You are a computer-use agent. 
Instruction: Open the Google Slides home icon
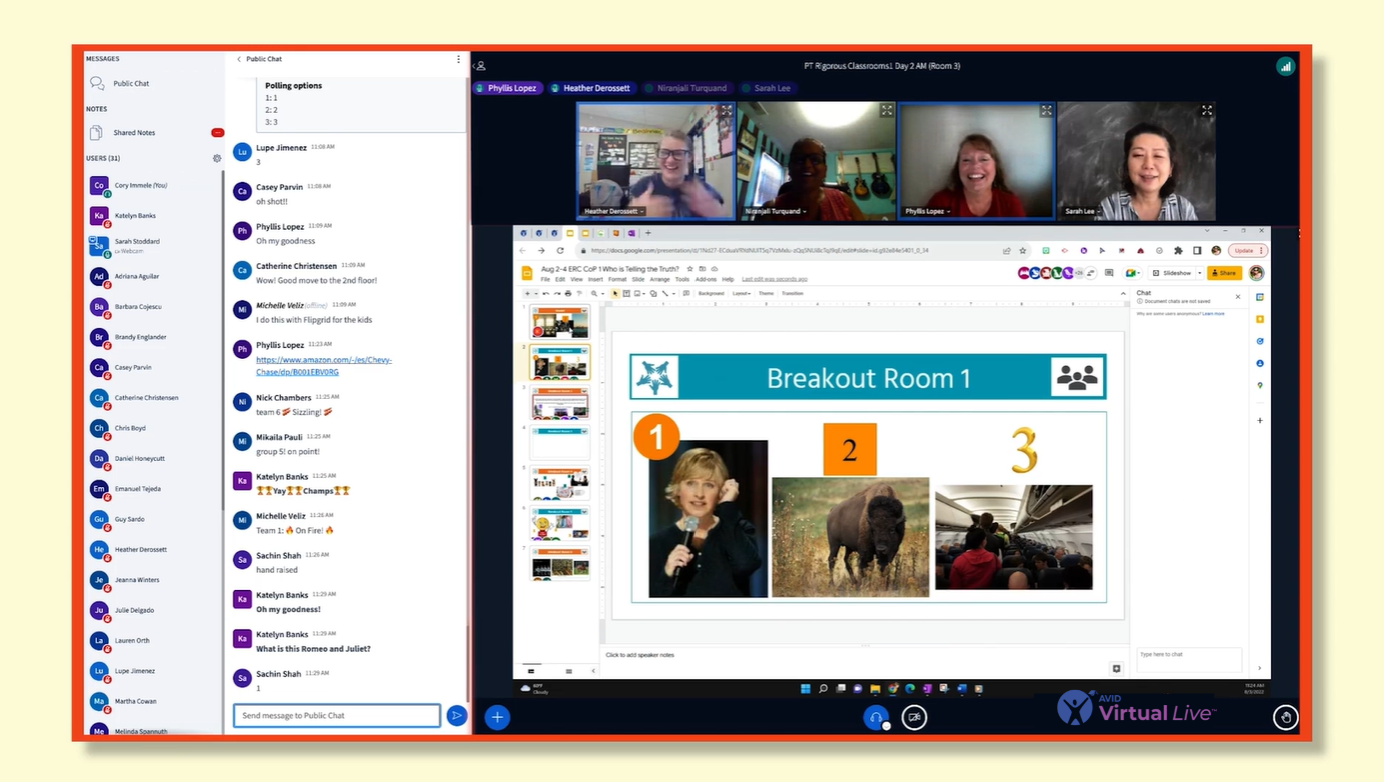click(x=528, y=273)
